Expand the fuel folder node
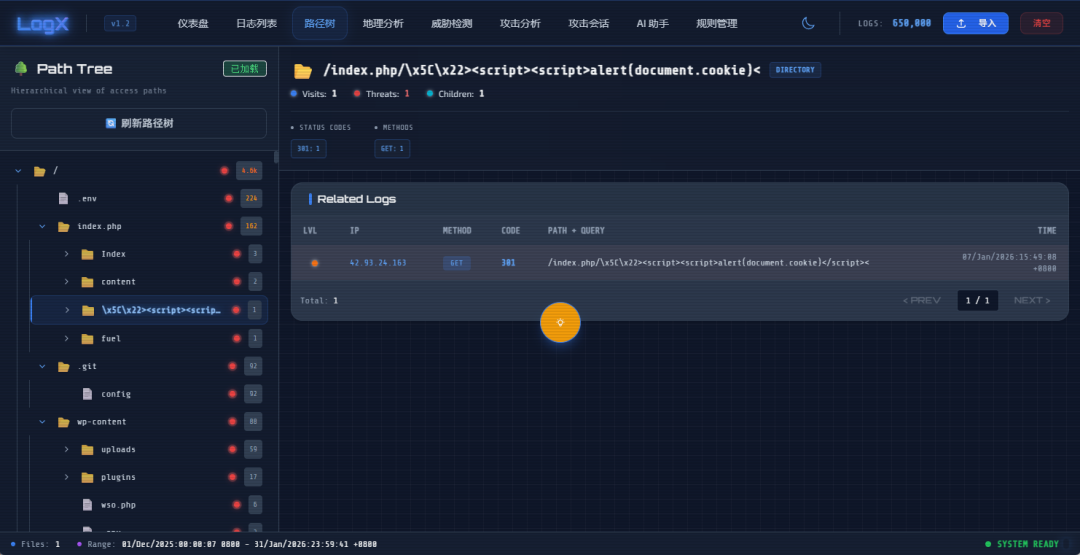1080x555 pixels. tap(67, 338)
